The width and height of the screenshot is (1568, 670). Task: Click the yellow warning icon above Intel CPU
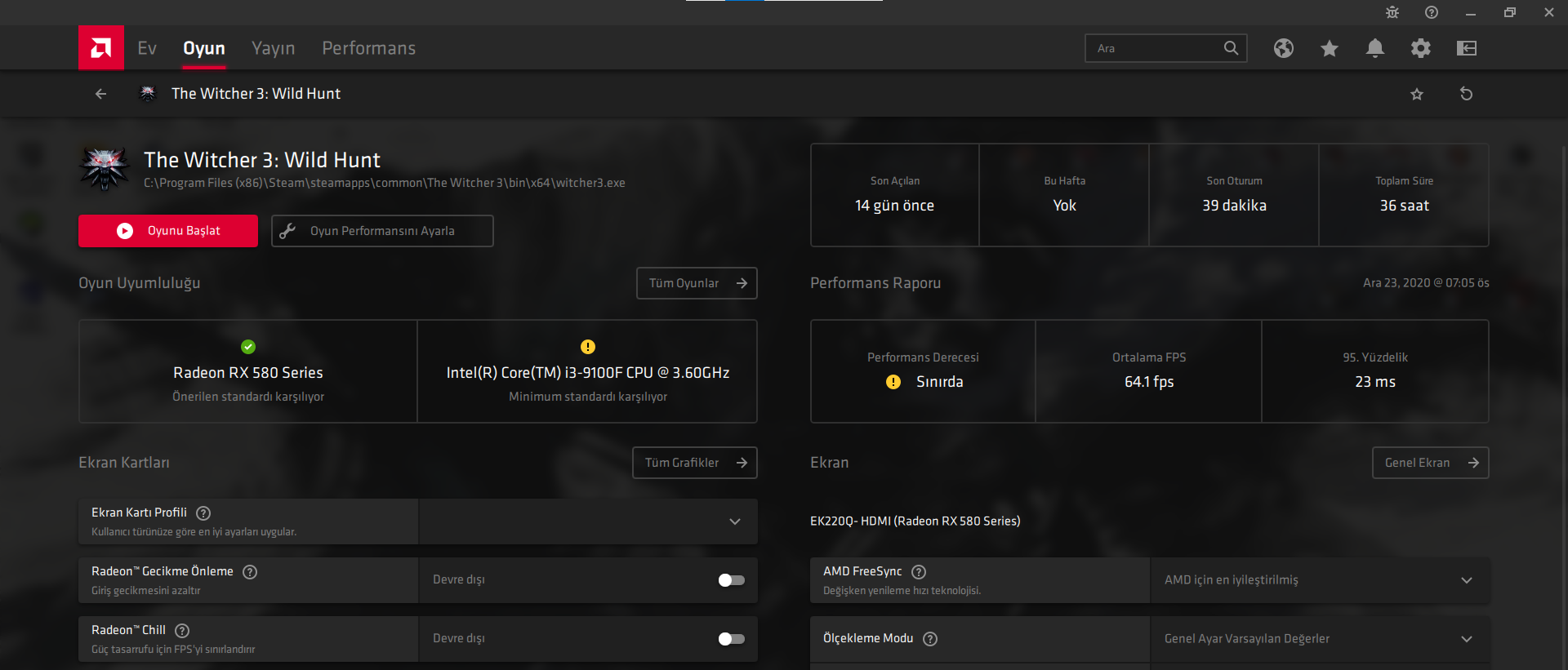[588, 347]
